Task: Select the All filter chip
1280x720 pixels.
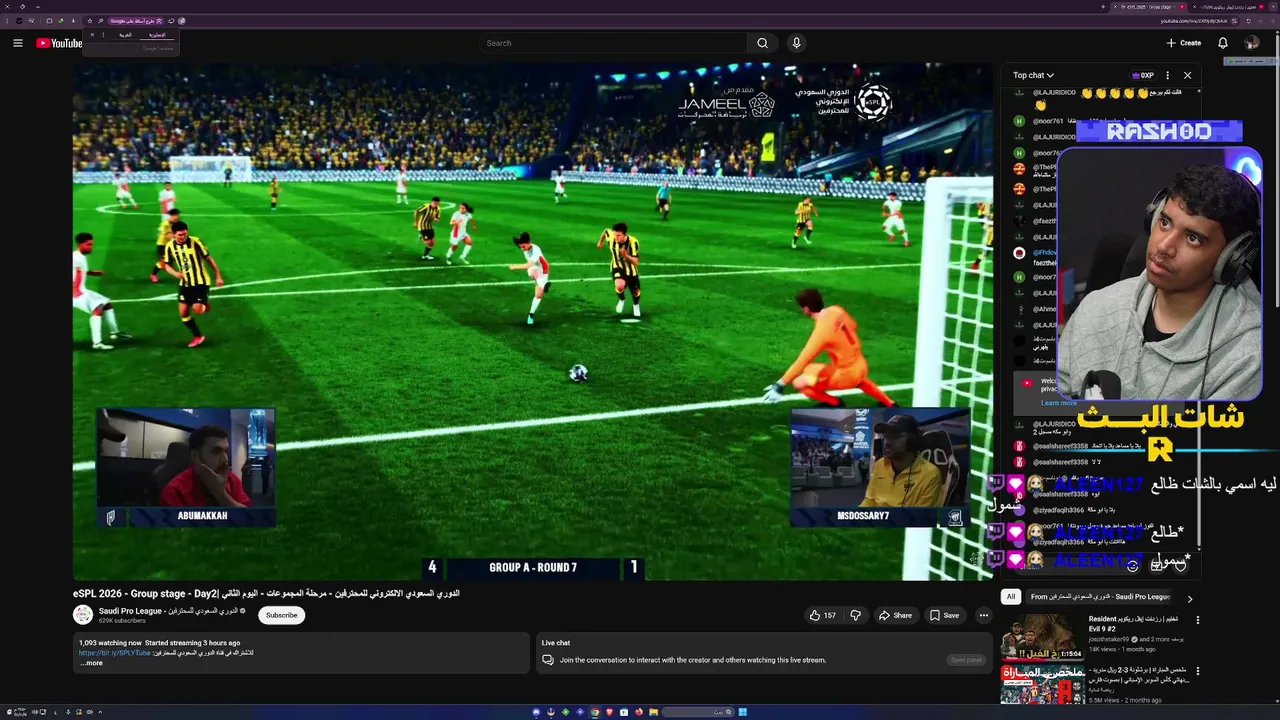Action: pyautogui.click(x=1011, y=597)
